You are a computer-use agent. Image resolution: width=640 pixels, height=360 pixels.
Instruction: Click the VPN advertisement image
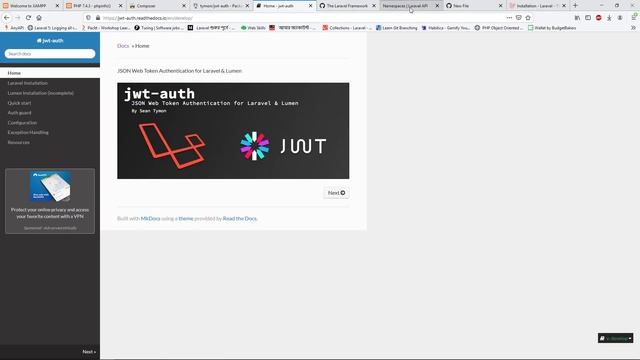50,187
